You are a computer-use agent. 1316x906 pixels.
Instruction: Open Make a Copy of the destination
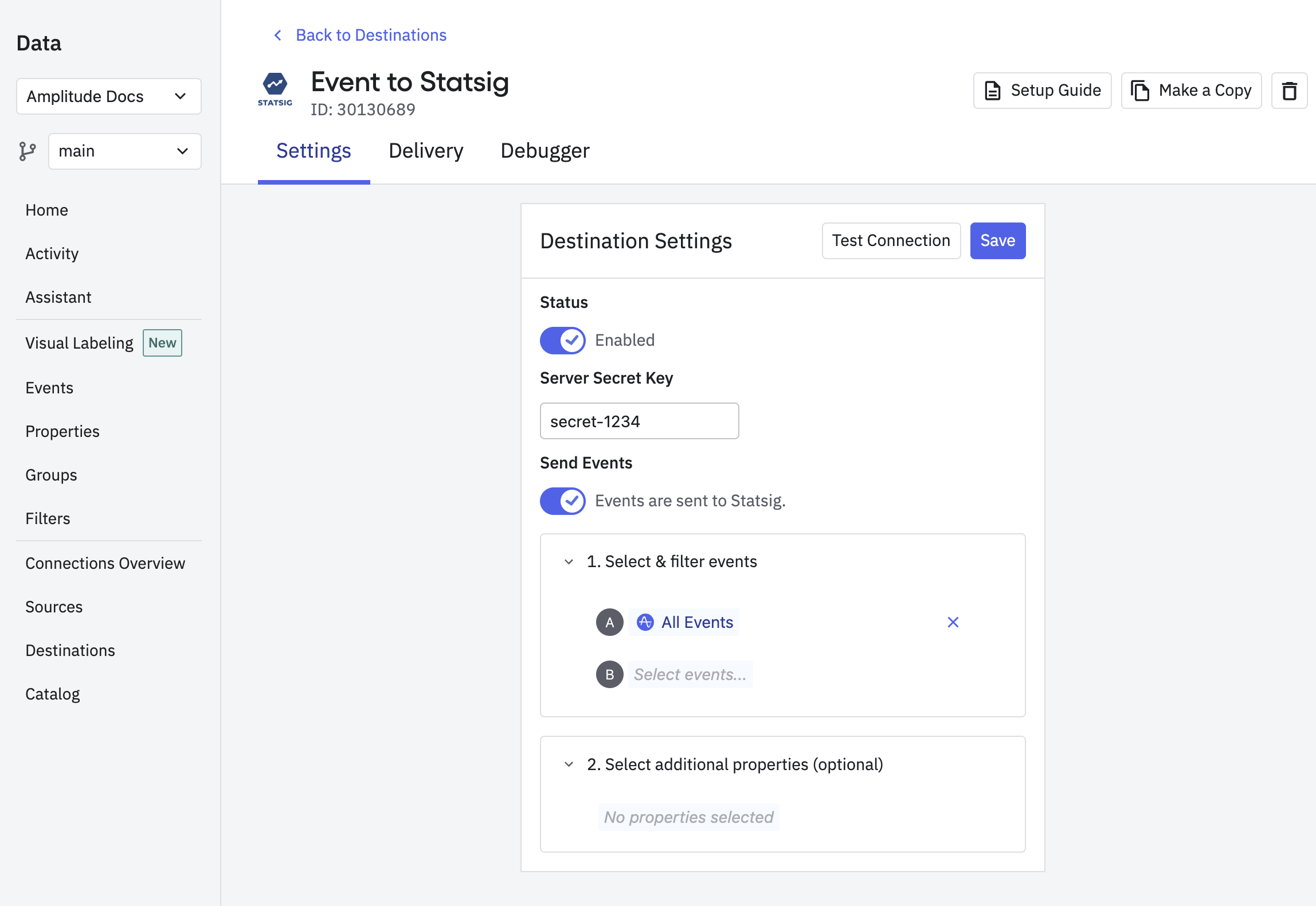1190,91
